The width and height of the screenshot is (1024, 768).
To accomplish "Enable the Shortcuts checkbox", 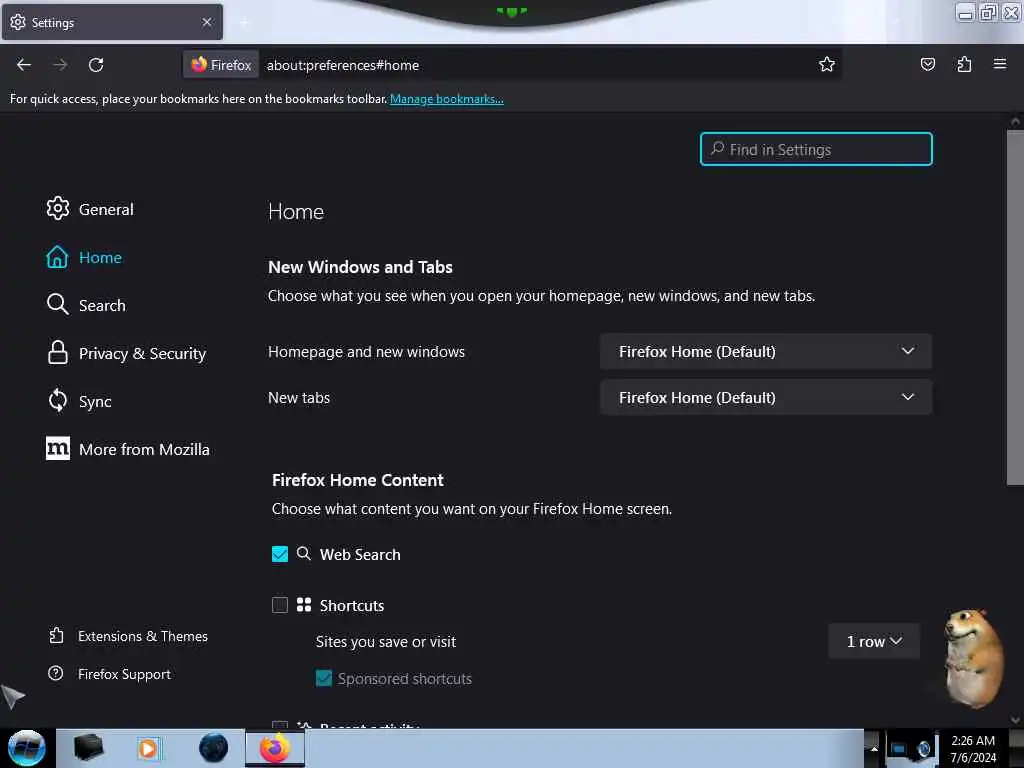I will [x=280, y=605].
